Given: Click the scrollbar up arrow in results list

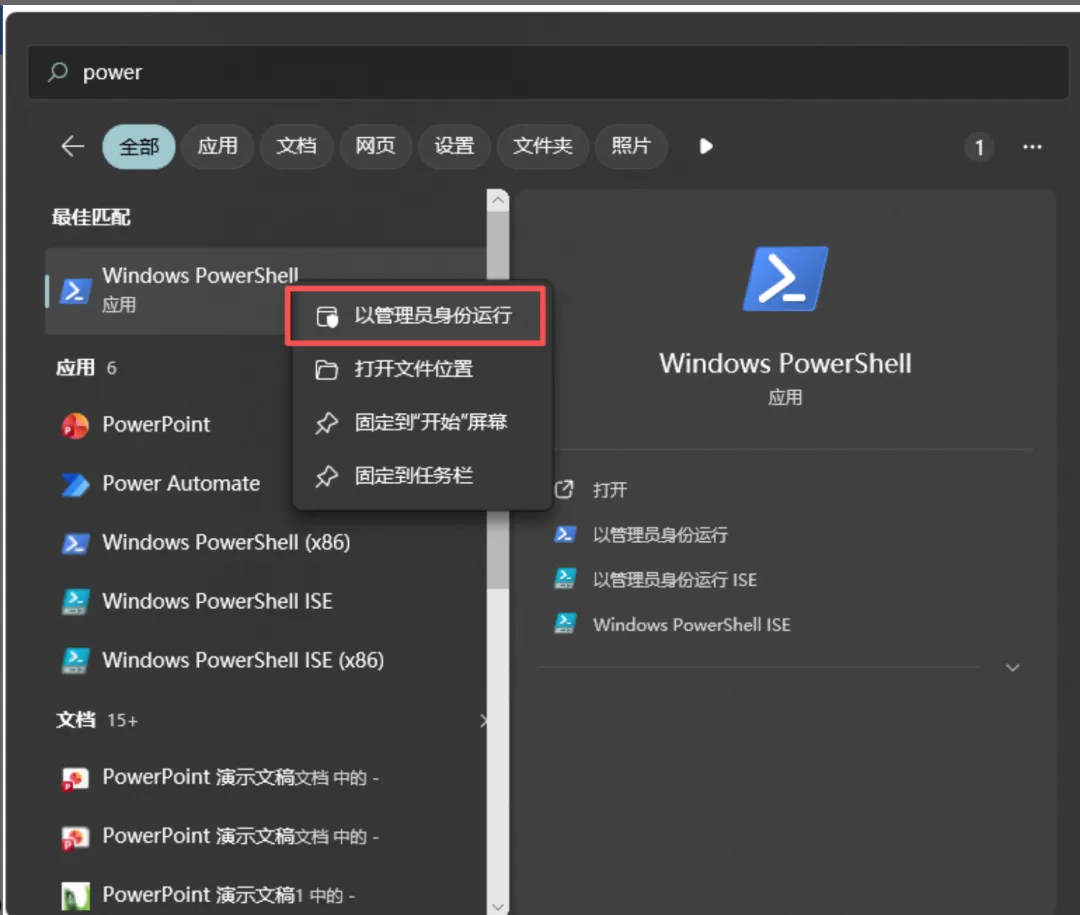Looking at the screenshot, I should click(x=498, y=201).
